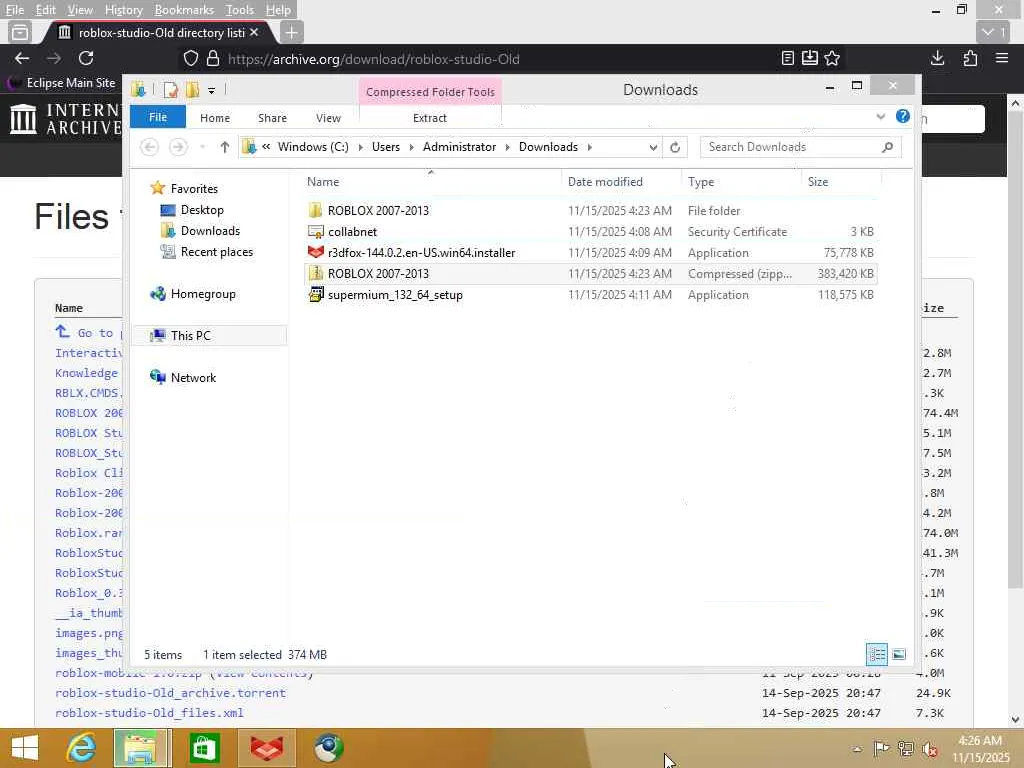This screenshot has width=1024, height=768.
Task: Click the Explorer Up arrow button
Action: [x=225, y=147]
